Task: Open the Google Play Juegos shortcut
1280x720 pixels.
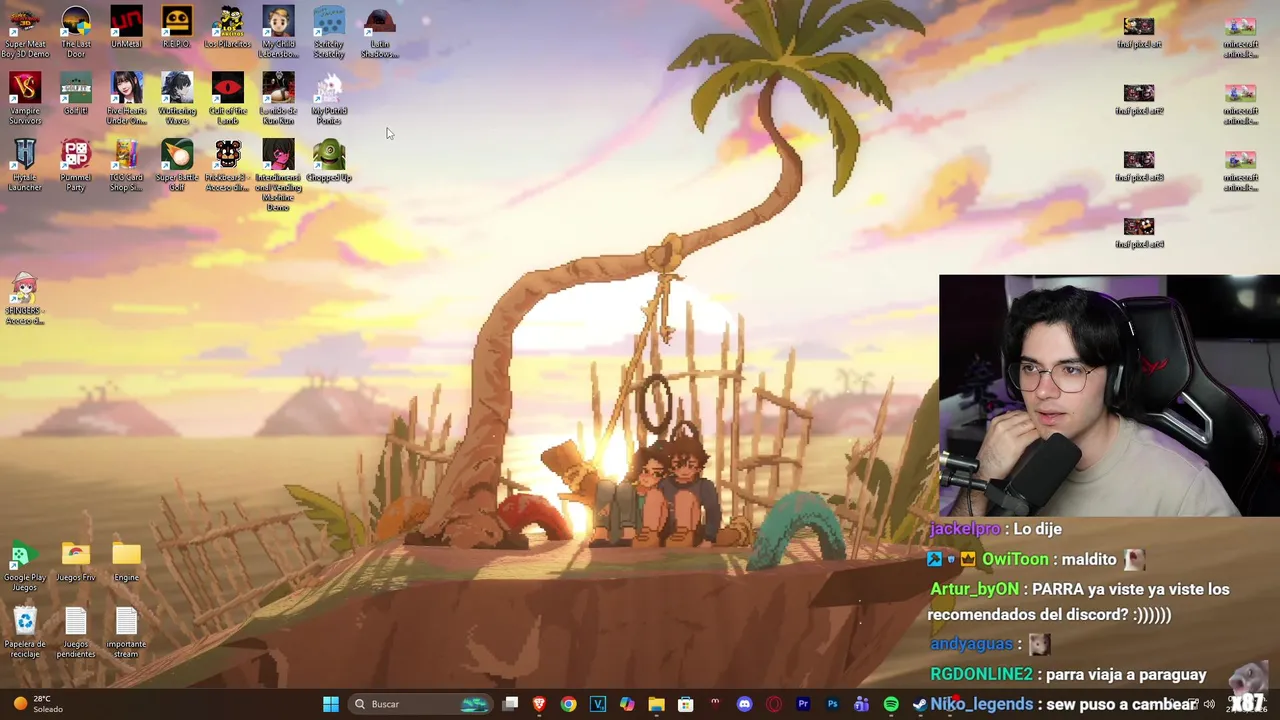Action: click(x=25, y=567)
